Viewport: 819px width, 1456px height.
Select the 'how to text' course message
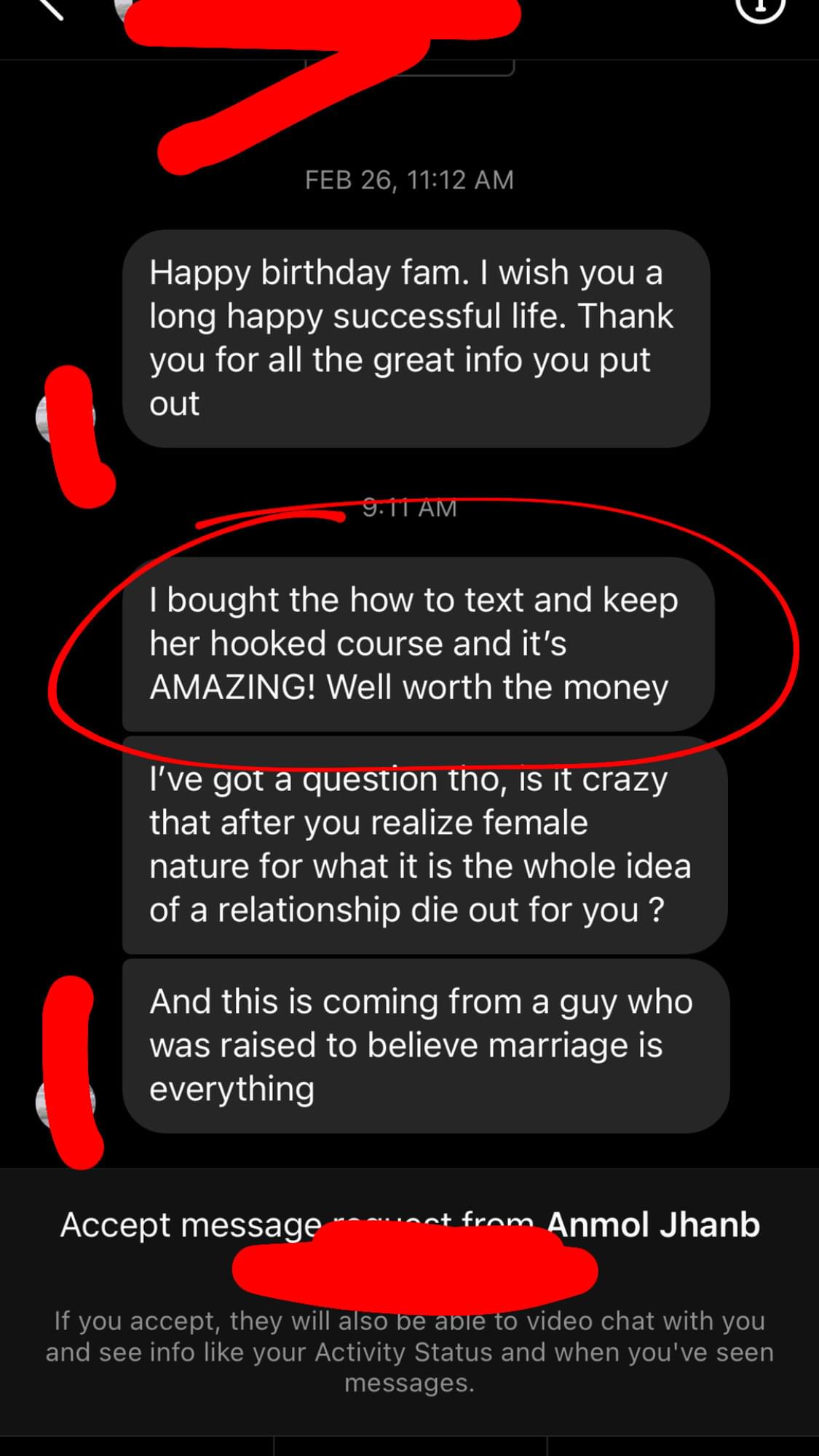click(419, 644)
